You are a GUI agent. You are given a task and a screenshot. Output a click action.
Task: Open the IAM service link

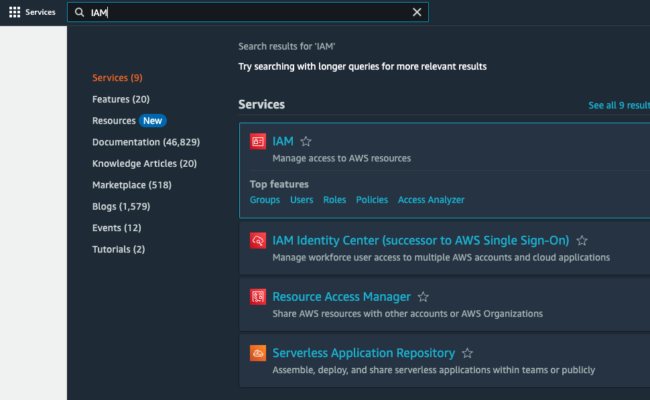coord(283,141)
